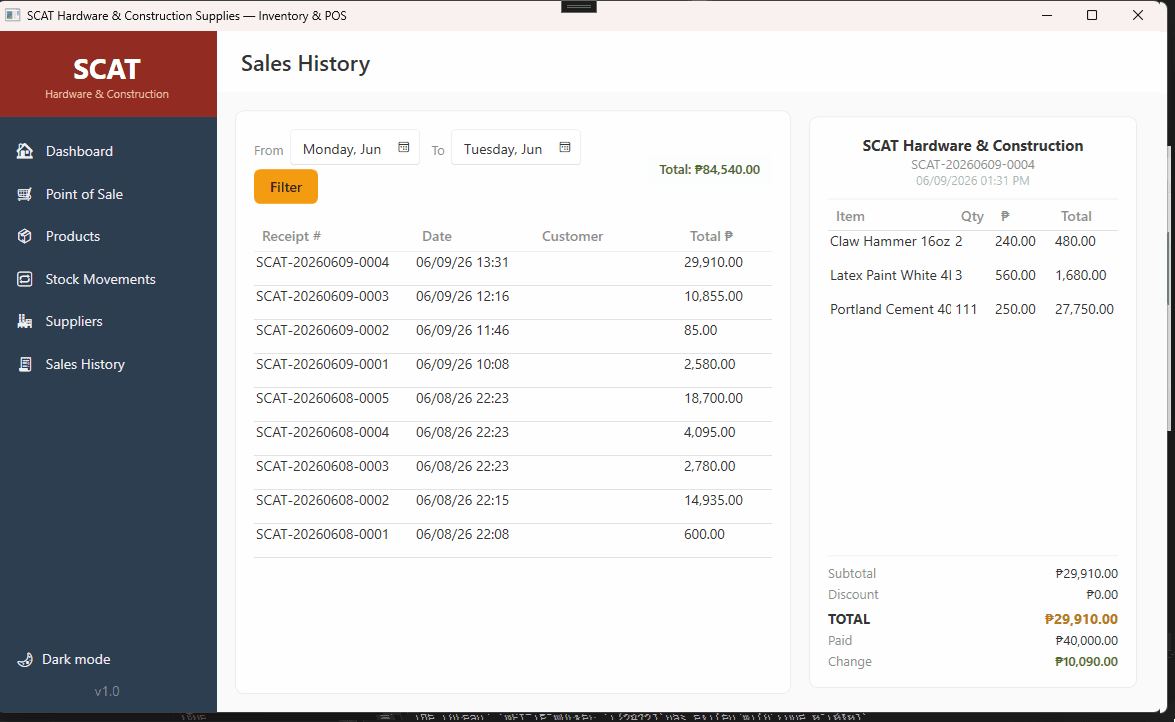The height and width of the screenshot is (722, 1175).
Task: Click the Point of Sale cart icon
Action: 25,194
